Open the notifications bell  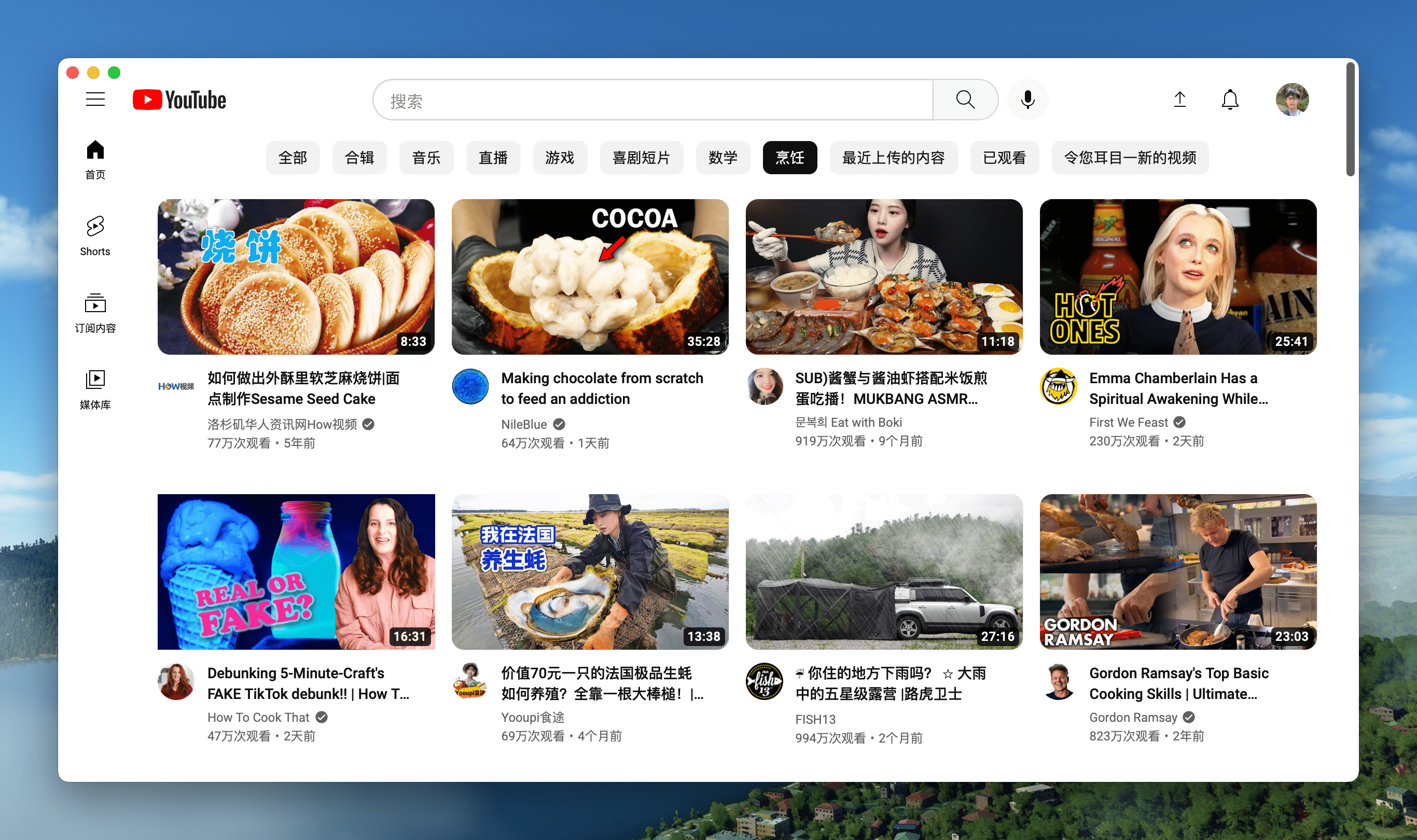(x=1230, y=100)
